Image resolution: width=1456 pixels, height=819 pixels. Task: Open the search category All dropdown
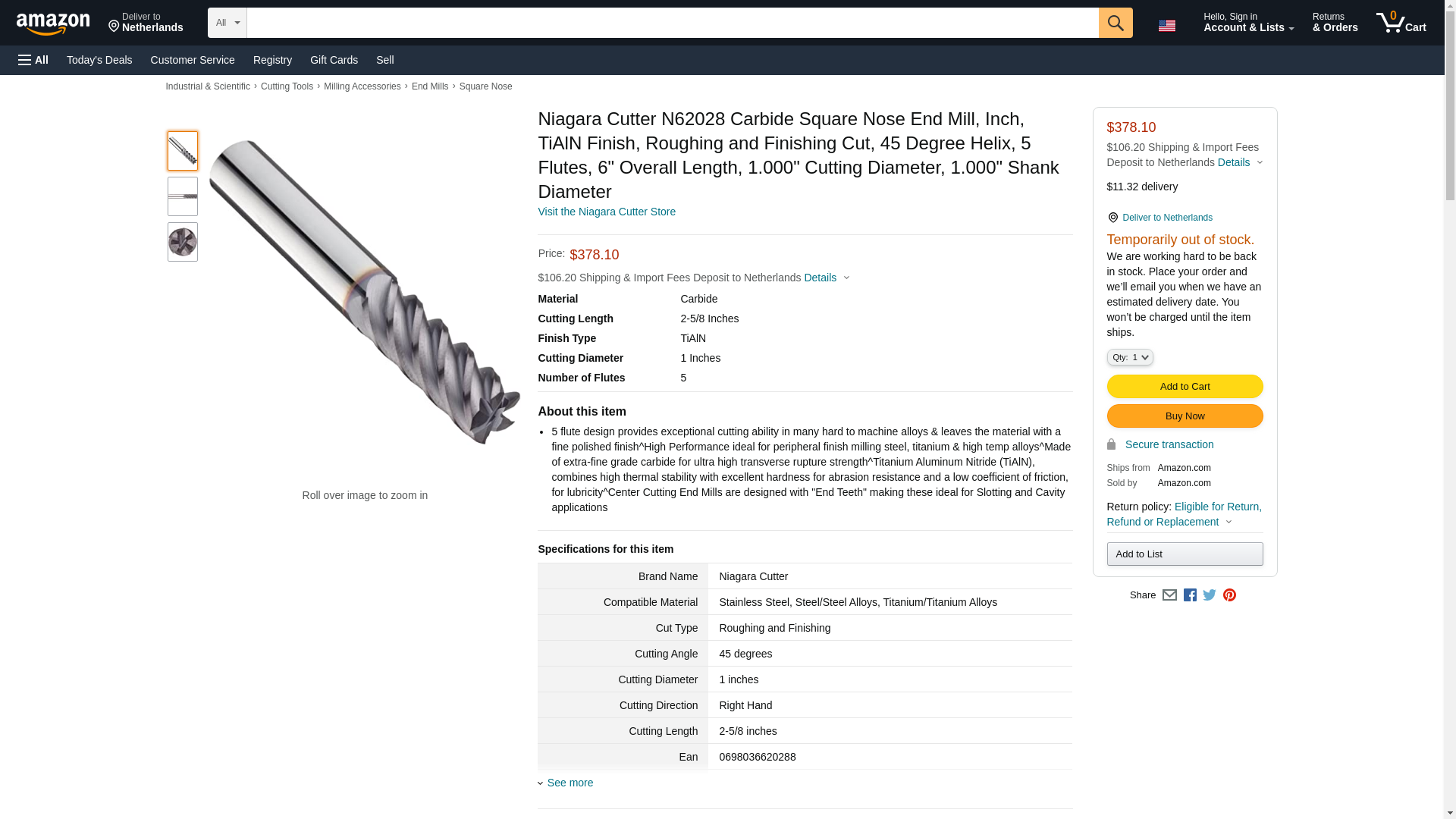tap(227, 23)
